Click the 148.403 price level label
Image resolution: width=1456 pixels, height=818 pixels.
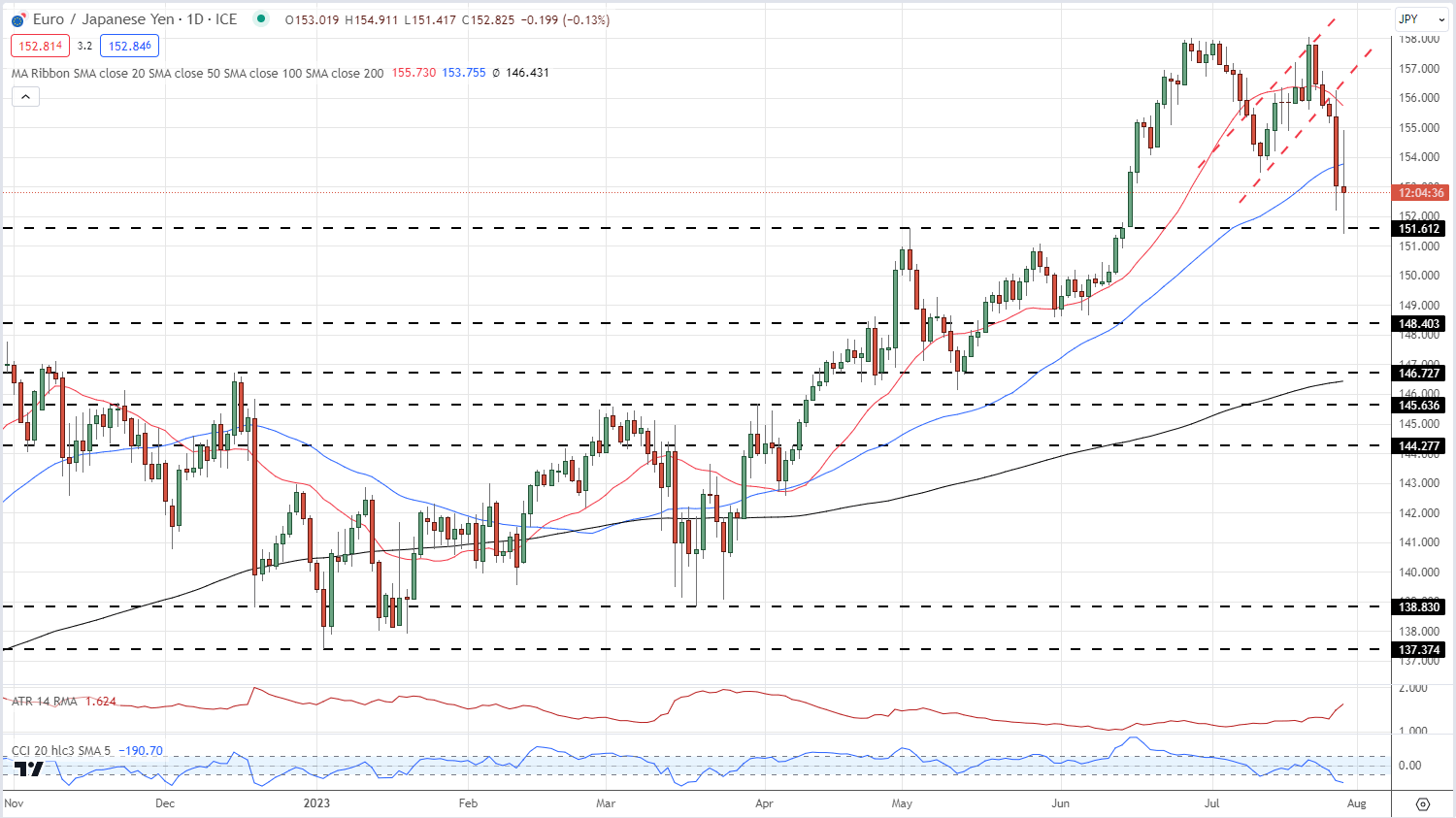[x=1420, y=324]
